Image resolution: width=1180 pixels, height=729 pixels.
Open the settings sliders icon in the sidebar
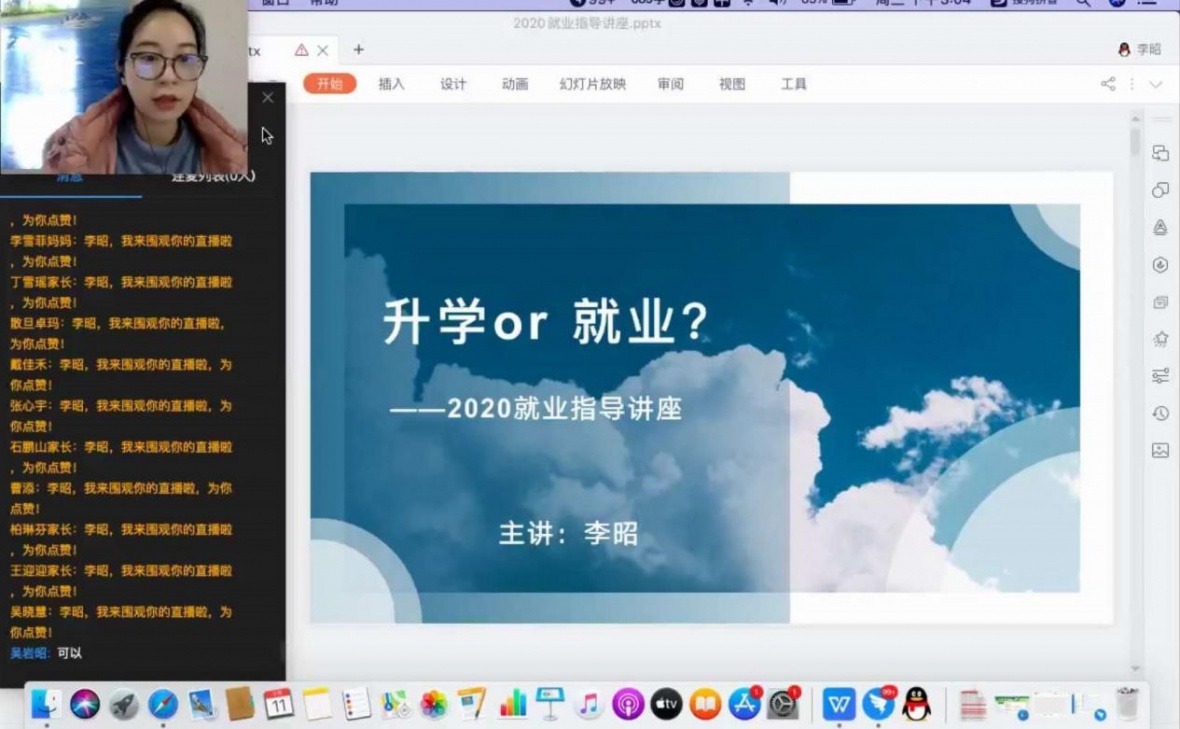coord(1160,376)
